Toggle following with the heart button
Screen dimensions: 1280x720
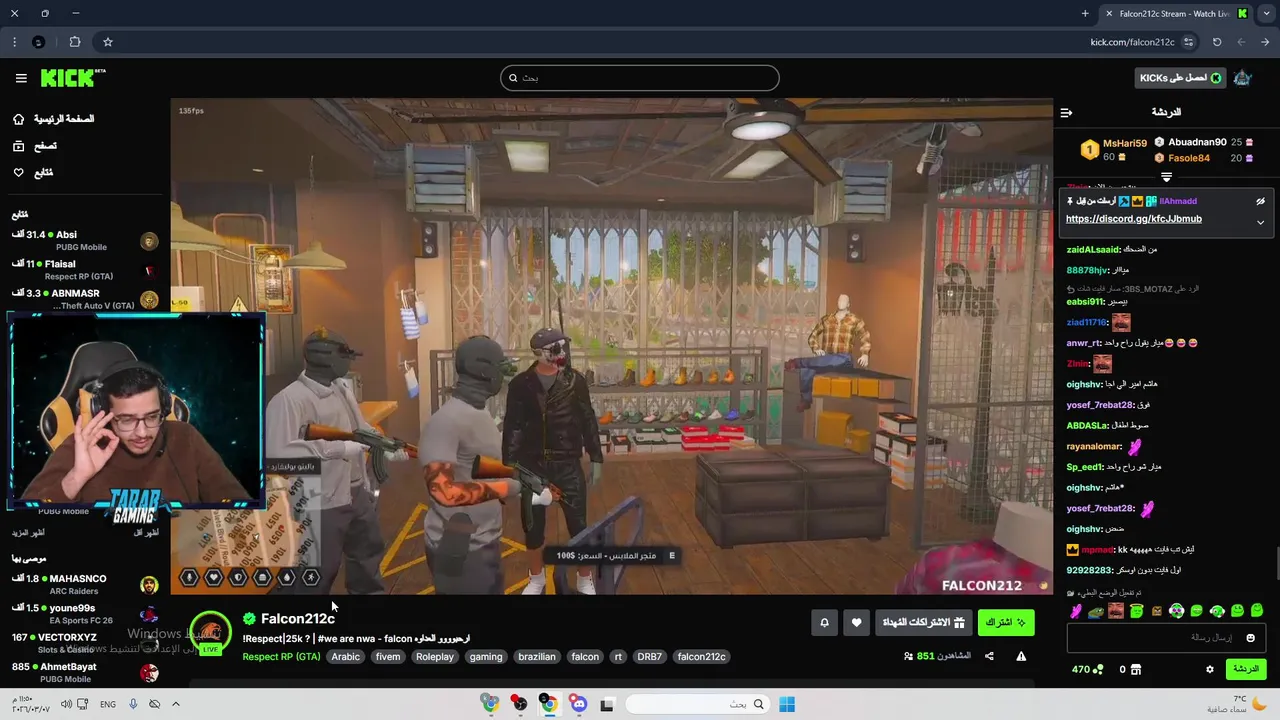pyautogui.click(x=856, y=623)
